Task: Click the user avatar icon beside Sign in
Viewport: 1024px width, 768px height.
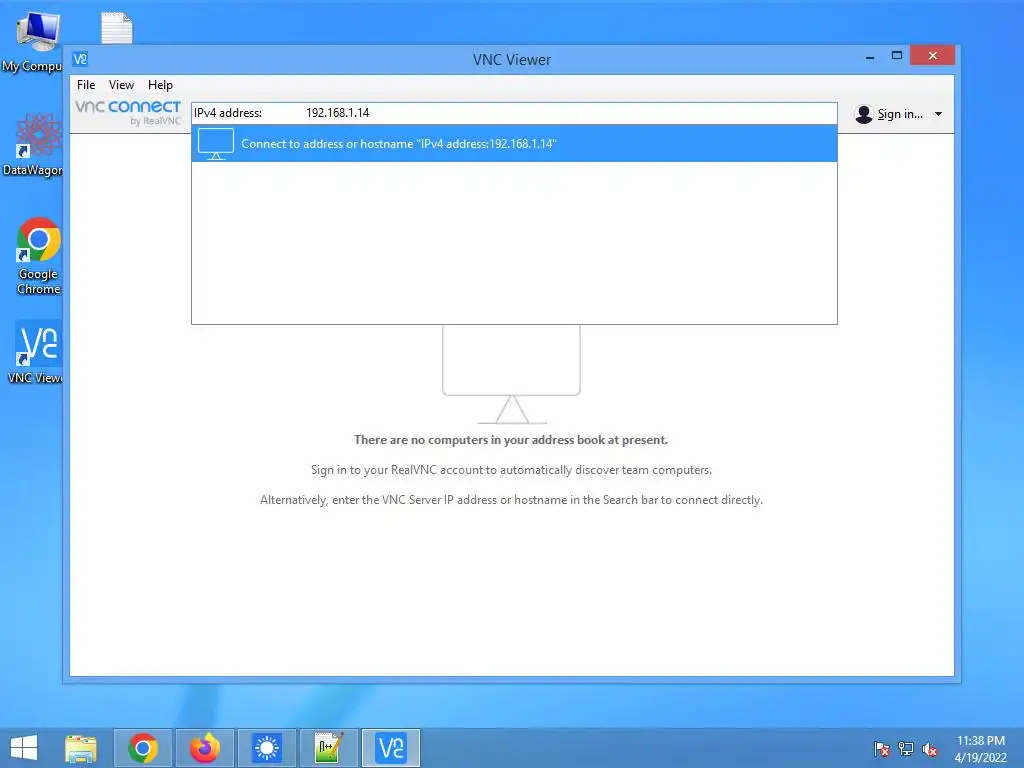Action: (x=863, y=114)
